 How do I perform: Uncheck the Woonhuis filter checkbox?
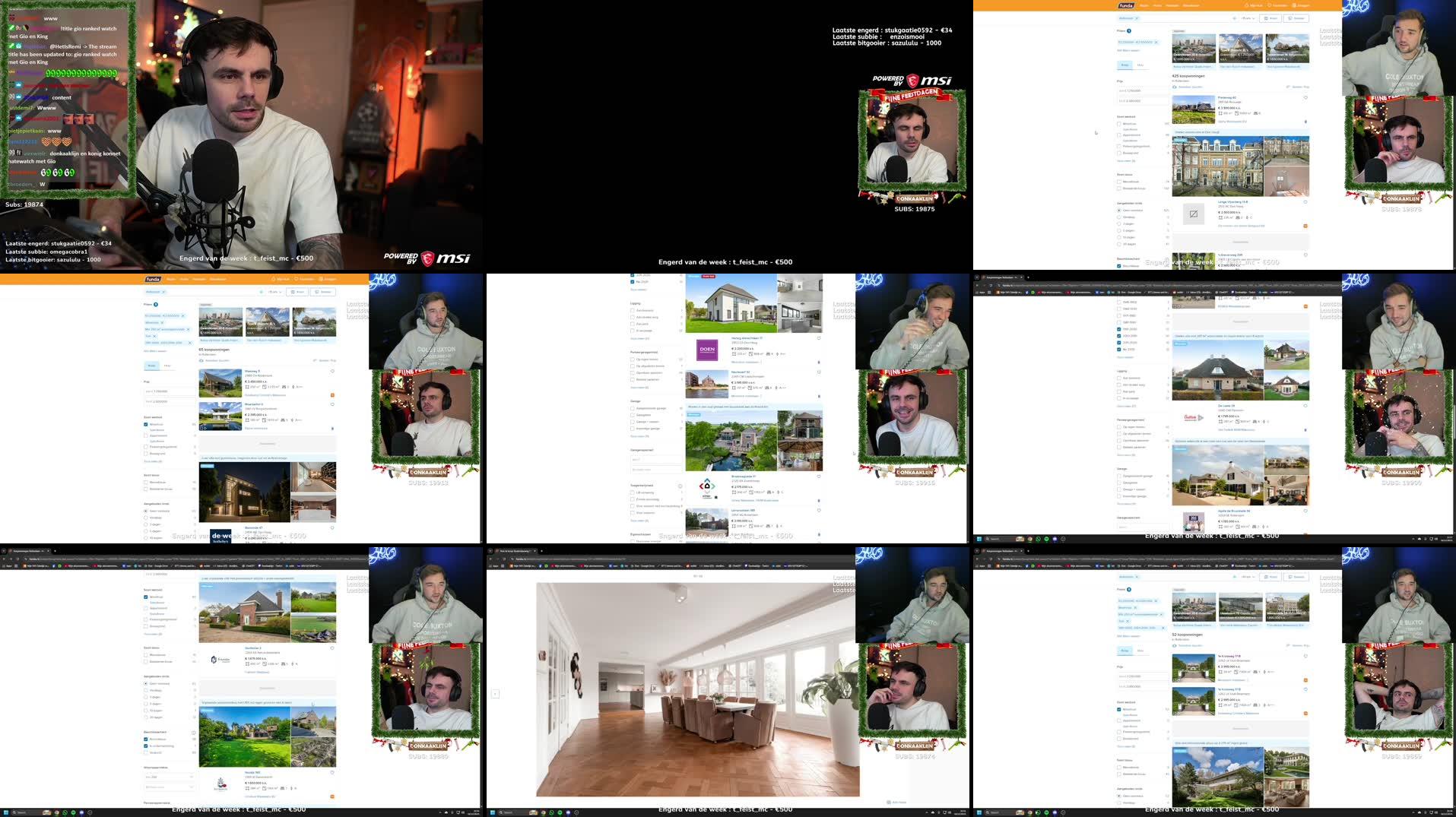point(1119,124)
